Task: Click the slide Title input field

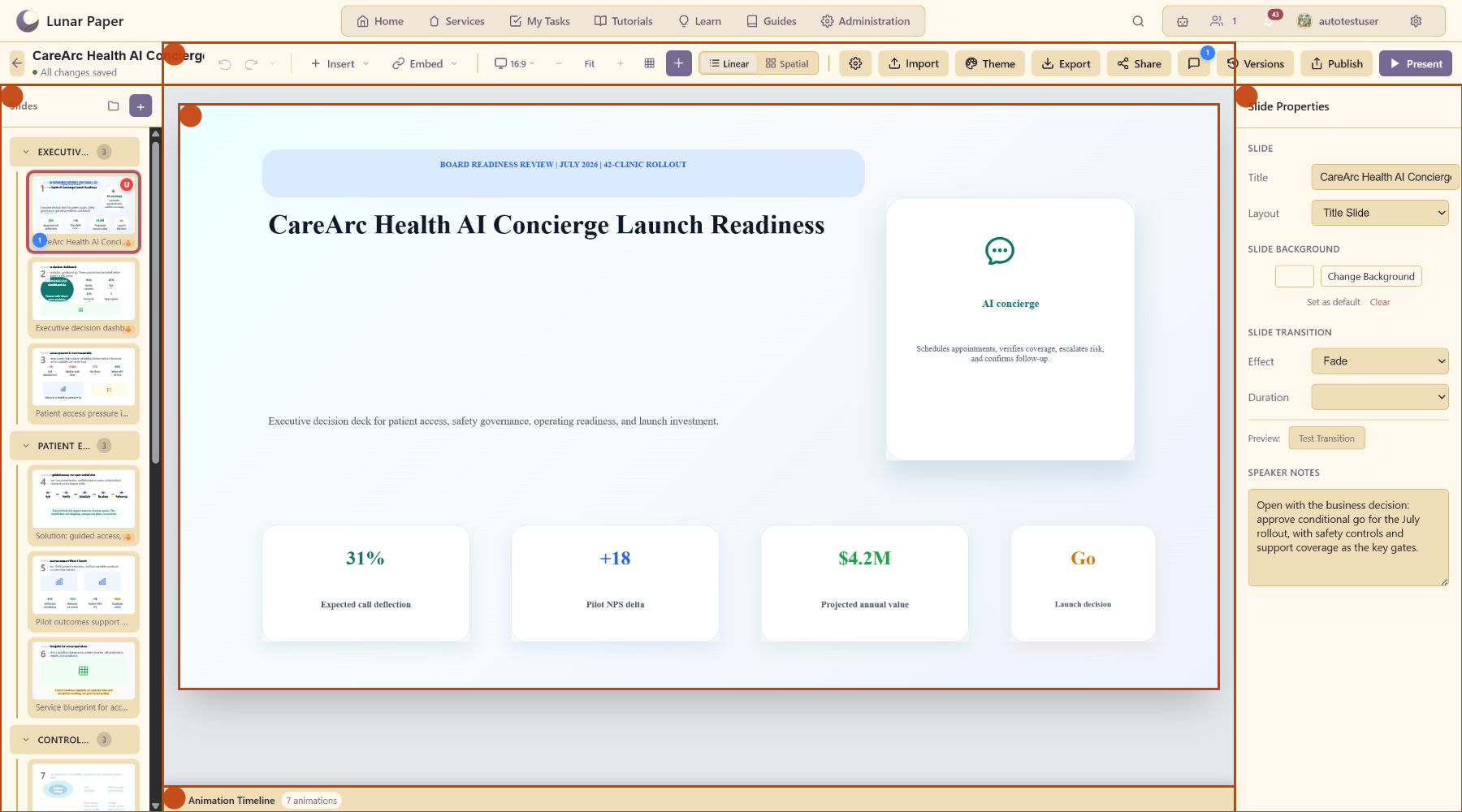Action: pyautogui.click(x=1385, y=177)
